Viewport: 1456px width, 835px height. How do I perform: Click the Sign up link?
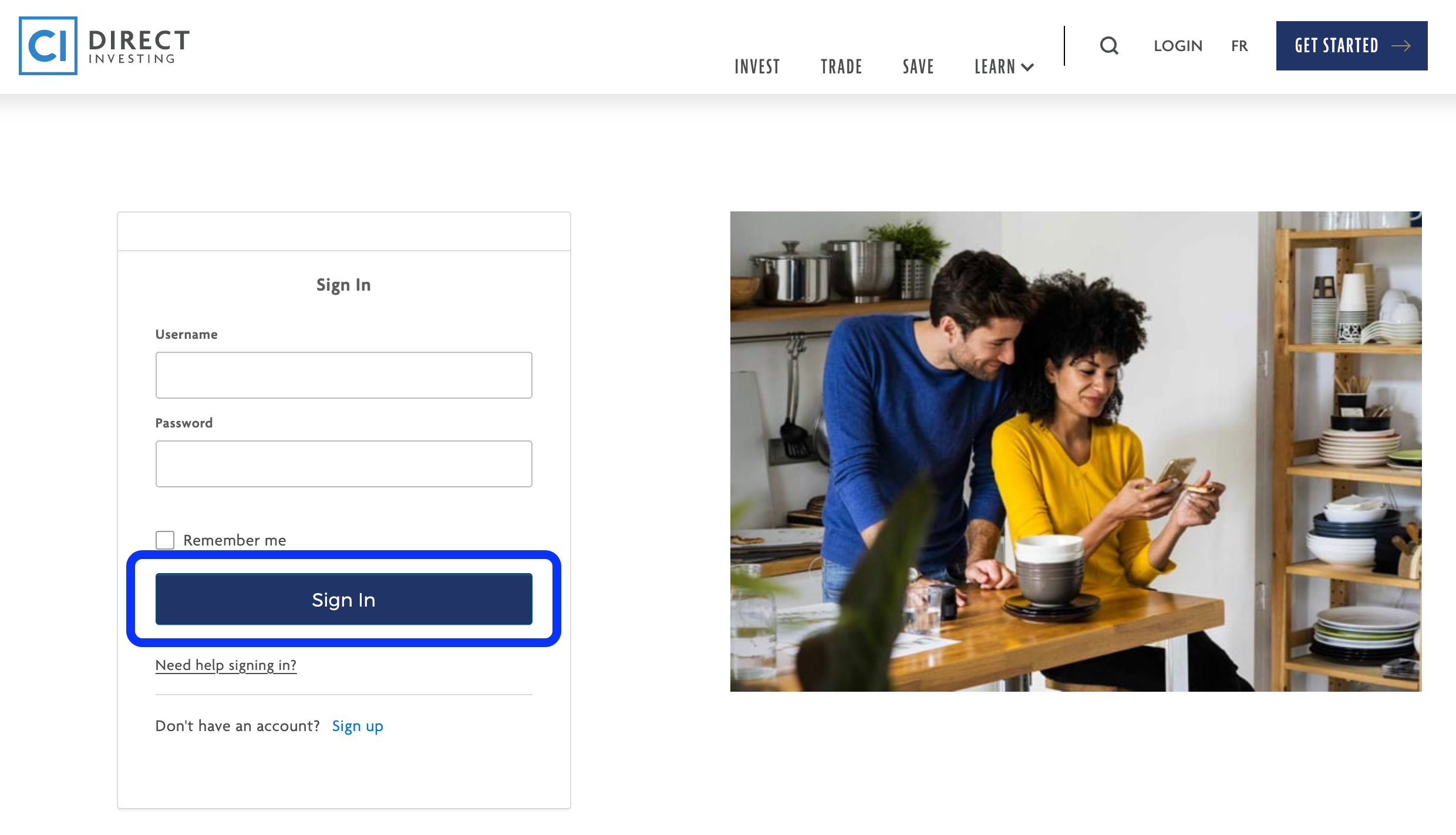click(x=358, y=725)
